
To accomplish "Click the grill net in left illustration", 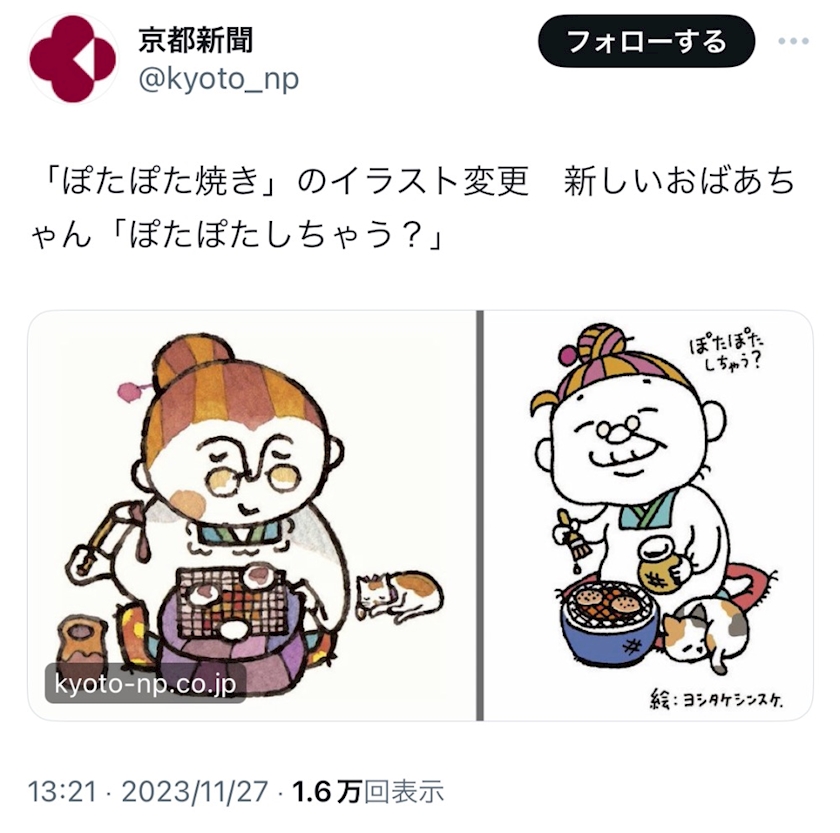I will click(231, 602).
